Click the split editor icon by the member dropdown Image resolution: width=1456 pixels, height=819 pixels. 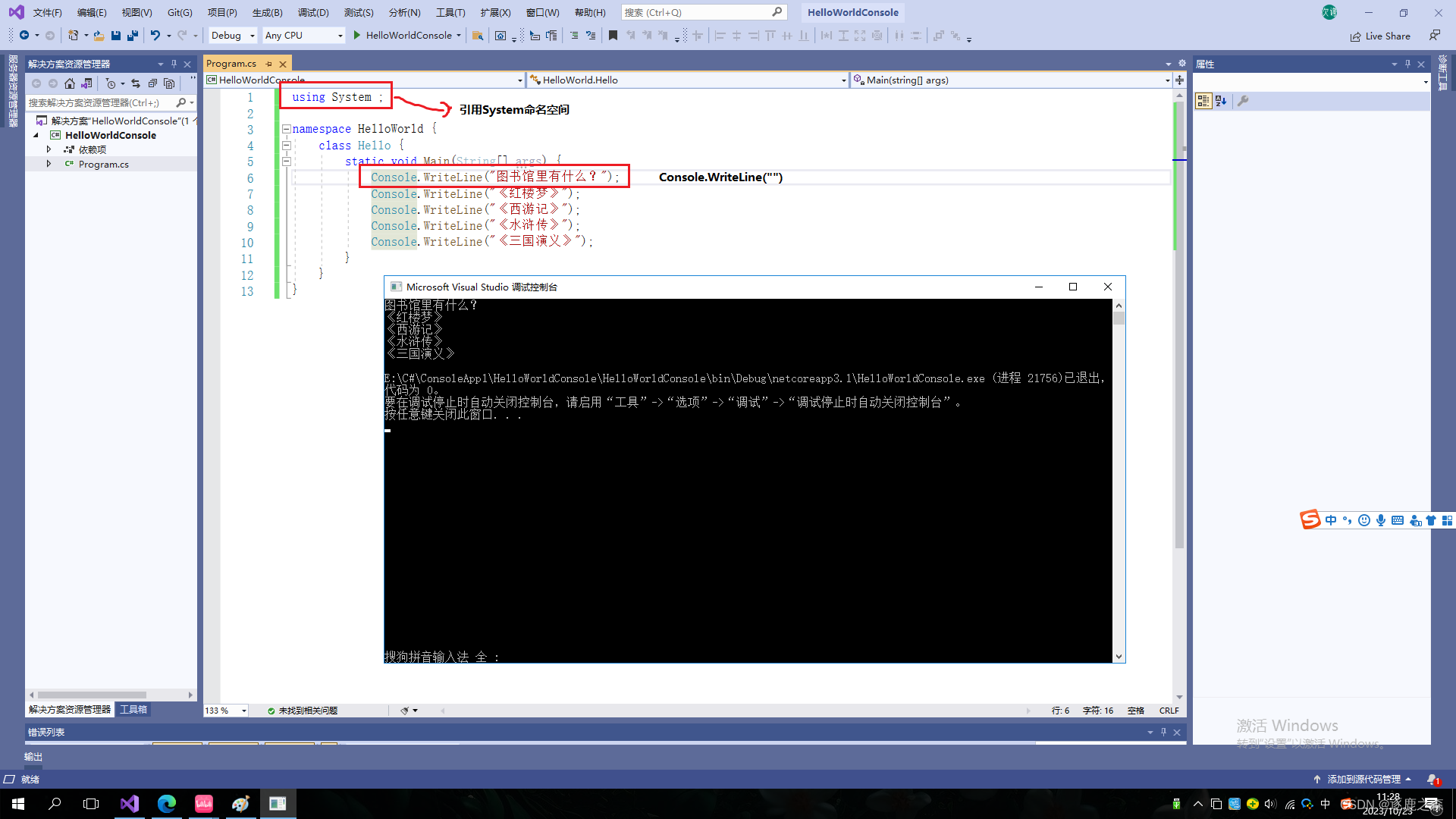(x=1179, y=80)
